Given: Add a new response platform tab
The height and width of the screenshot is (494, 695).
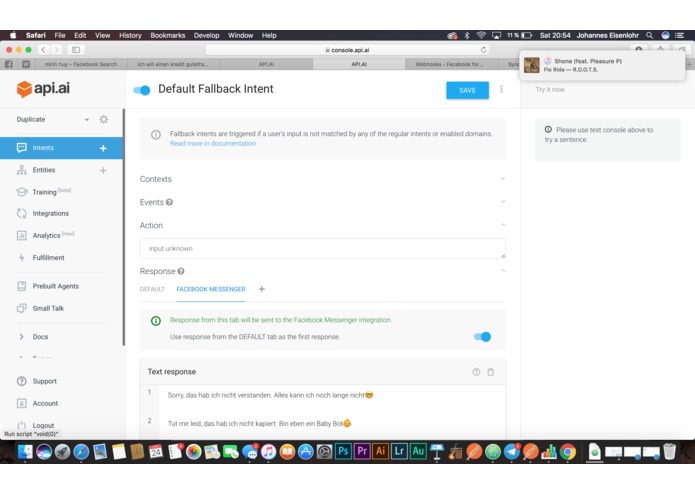Looking at the screenshot, I should click(262, 289).
